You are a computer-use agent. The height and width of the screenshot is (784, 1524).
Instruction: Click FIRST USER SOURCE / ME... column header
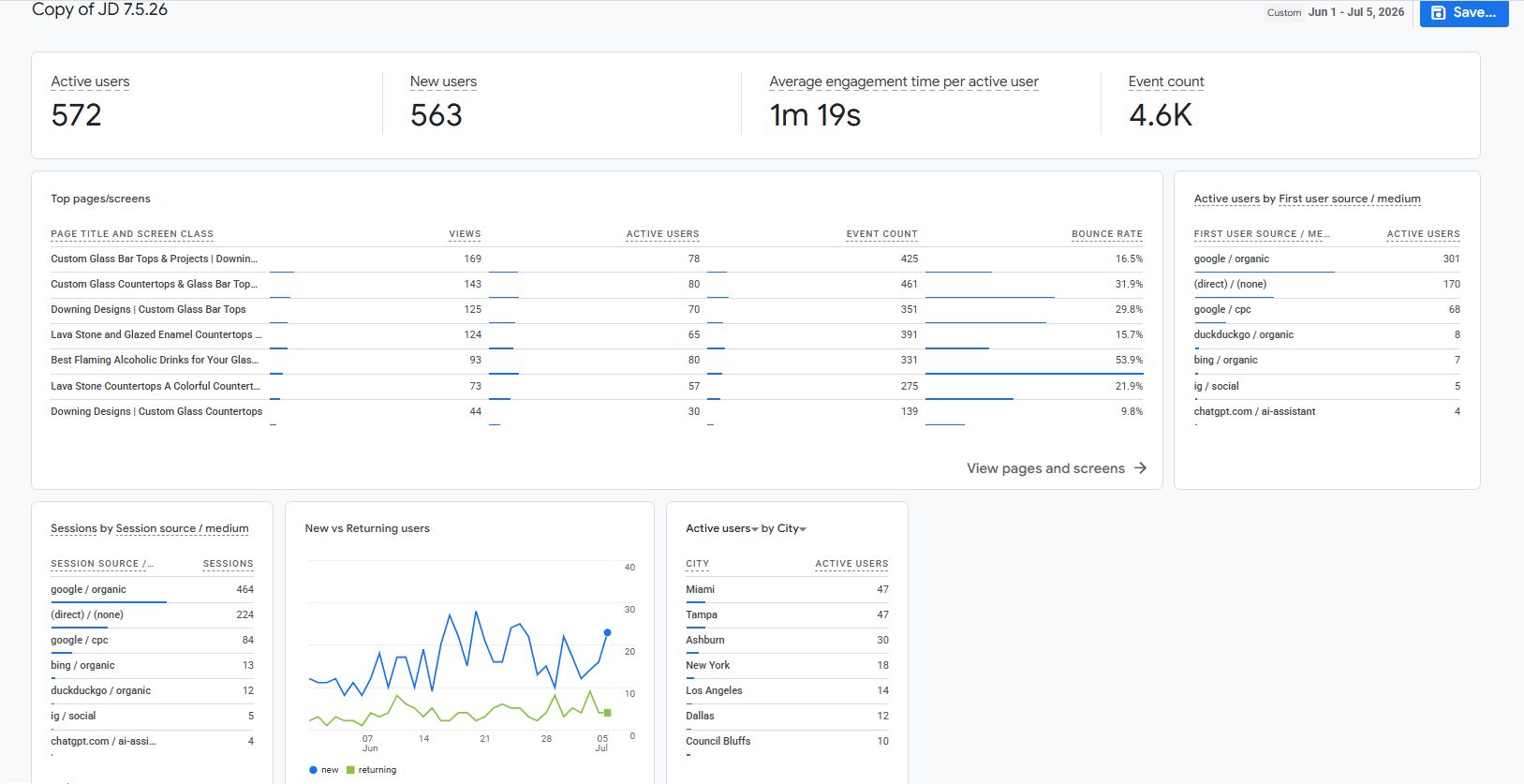coord(1262,234)
